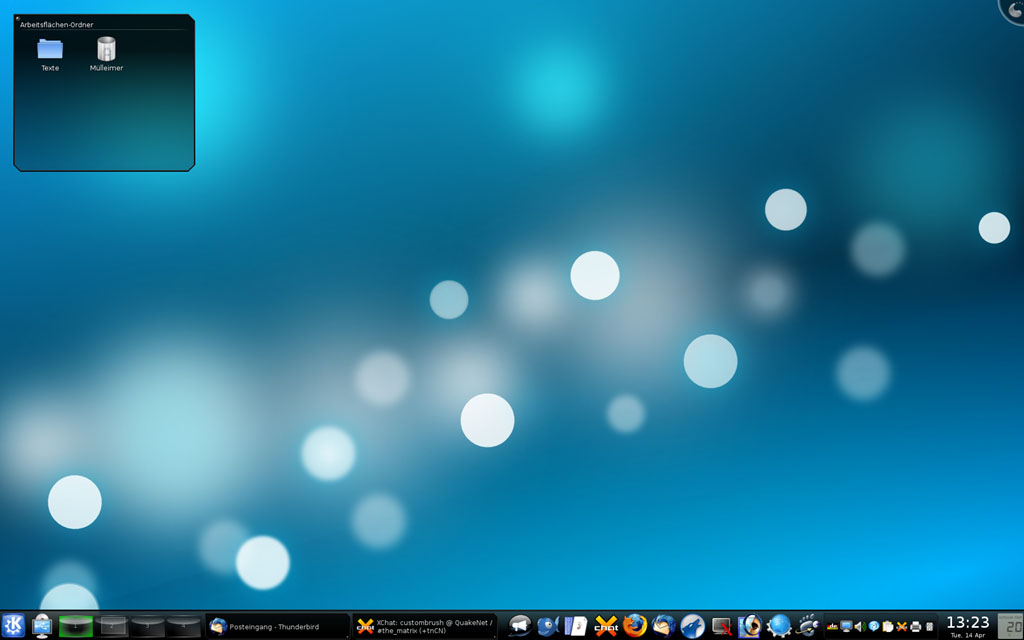Screen dimensions: 1024x640
Task: Open the KDE application launcher menu
Action: click(13, 626)
